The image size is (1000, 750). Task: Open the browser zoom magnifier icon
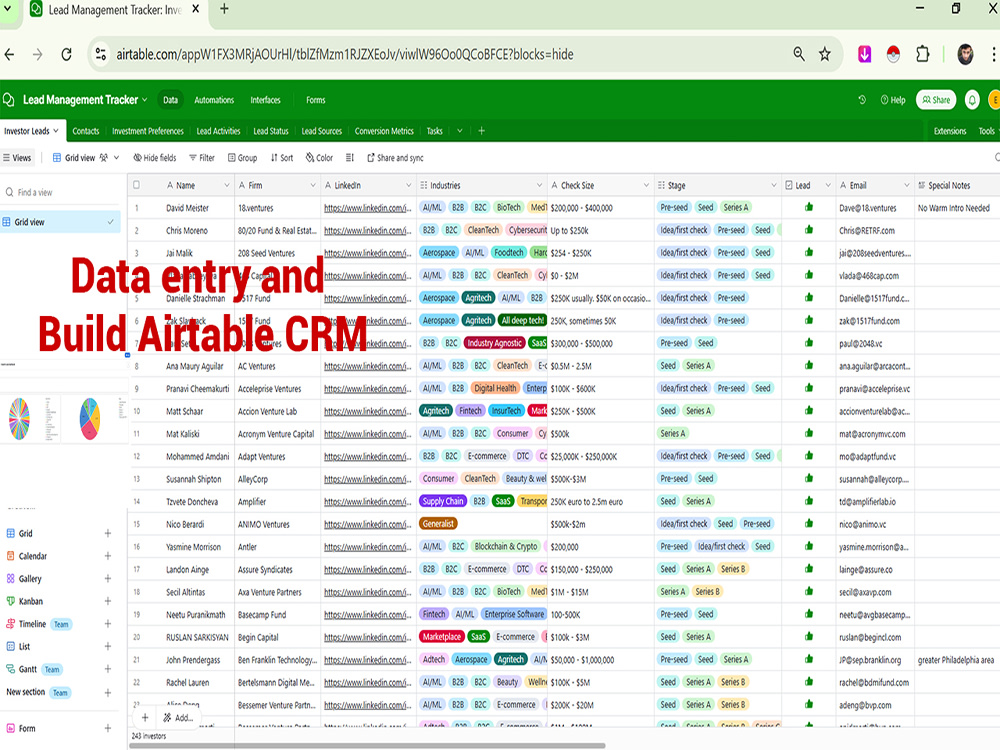tap(798, 54)
